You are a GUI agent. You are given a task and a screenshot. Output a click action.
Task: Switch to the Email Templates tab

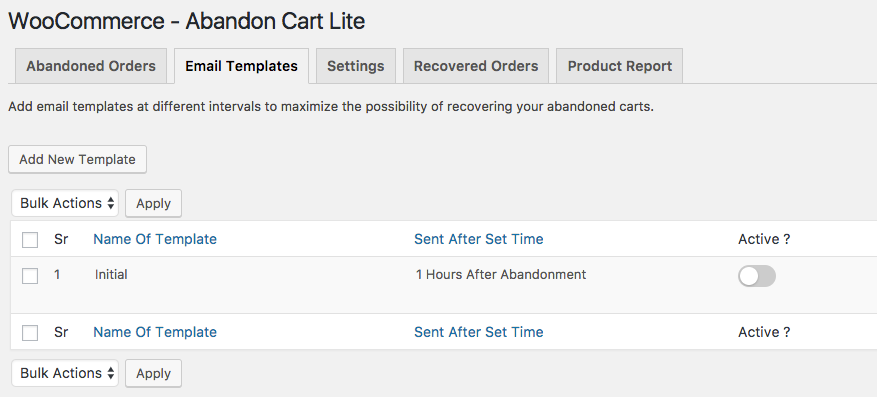click(x=241, y=66)
